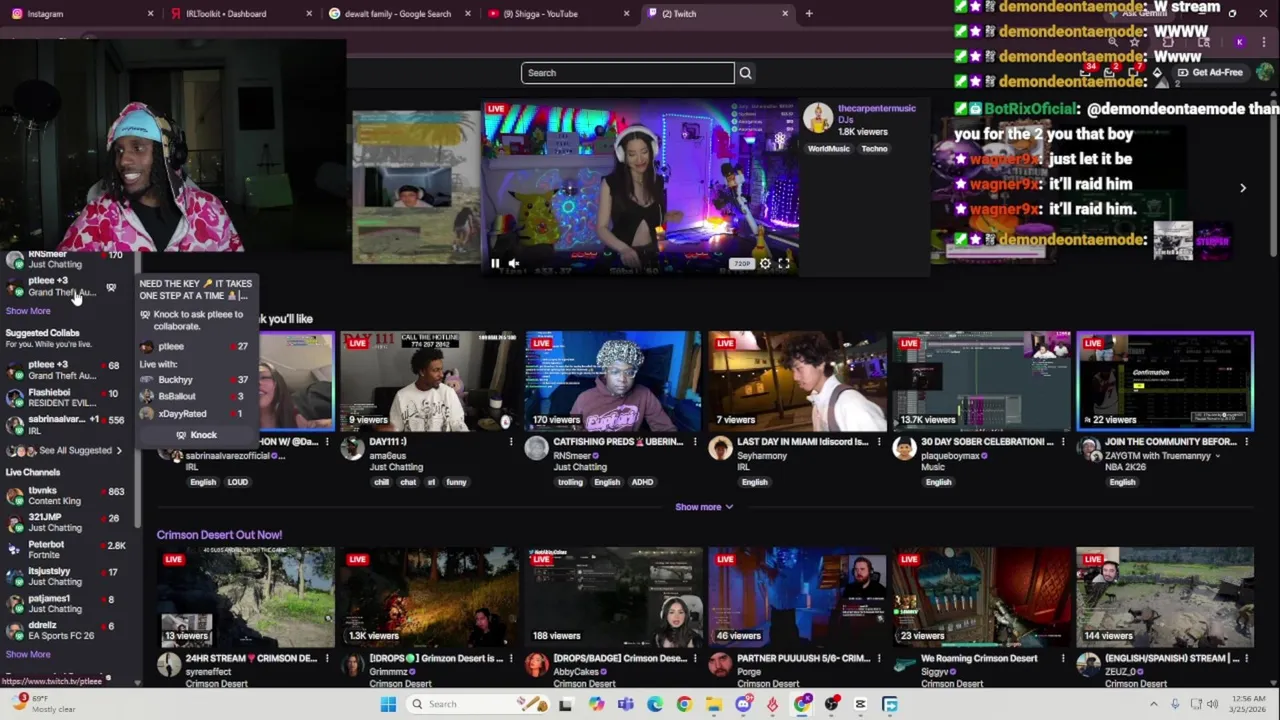This screenshot has width=1280, height=720.
Task: Open DAY111 :) stream thumbnail
Action: pyautogui.click(x=429, y=382)
